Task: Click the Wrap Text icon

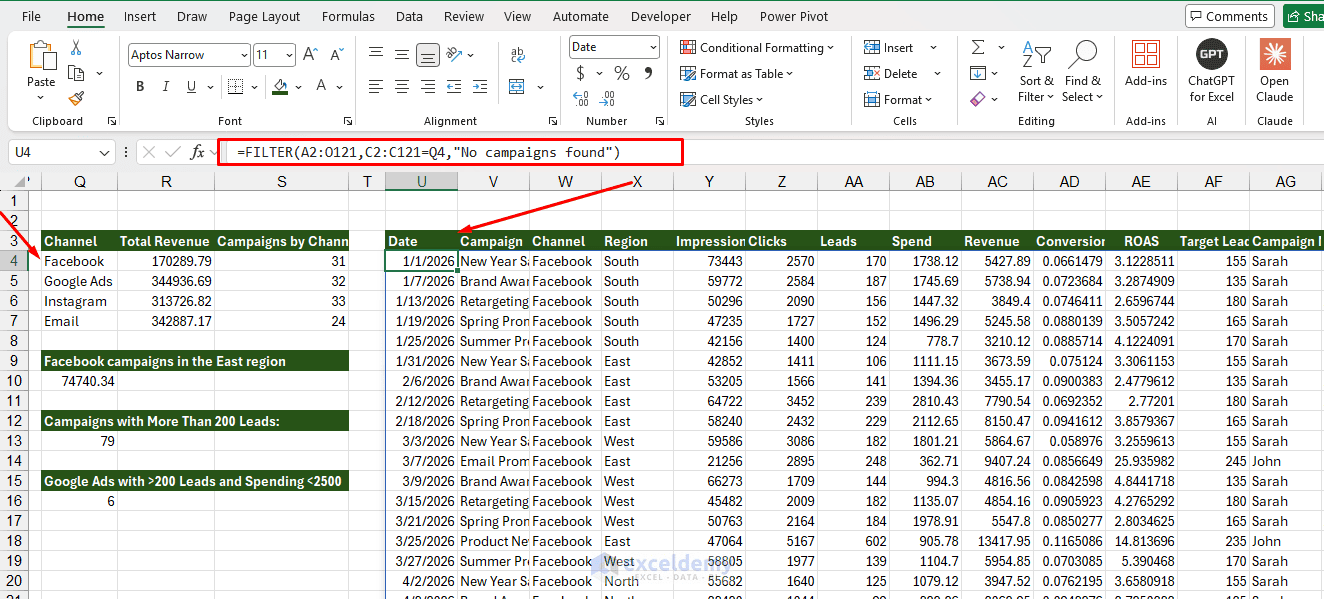Action: pyautogui.click(x=518, y=55)
